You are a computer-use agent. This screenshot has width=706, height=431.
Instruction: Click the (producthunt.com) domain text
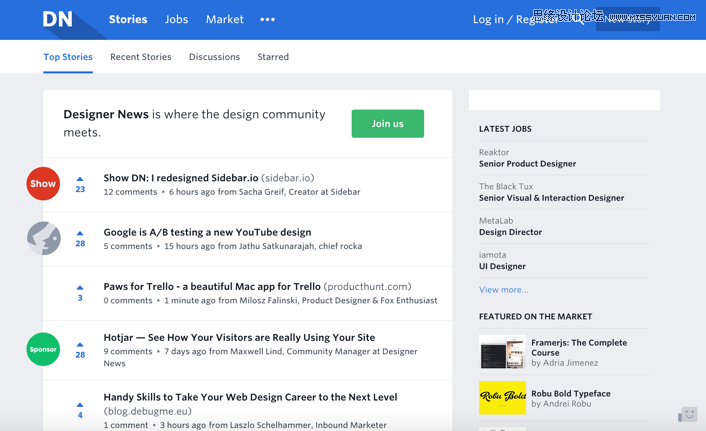[x=367, y=286]
